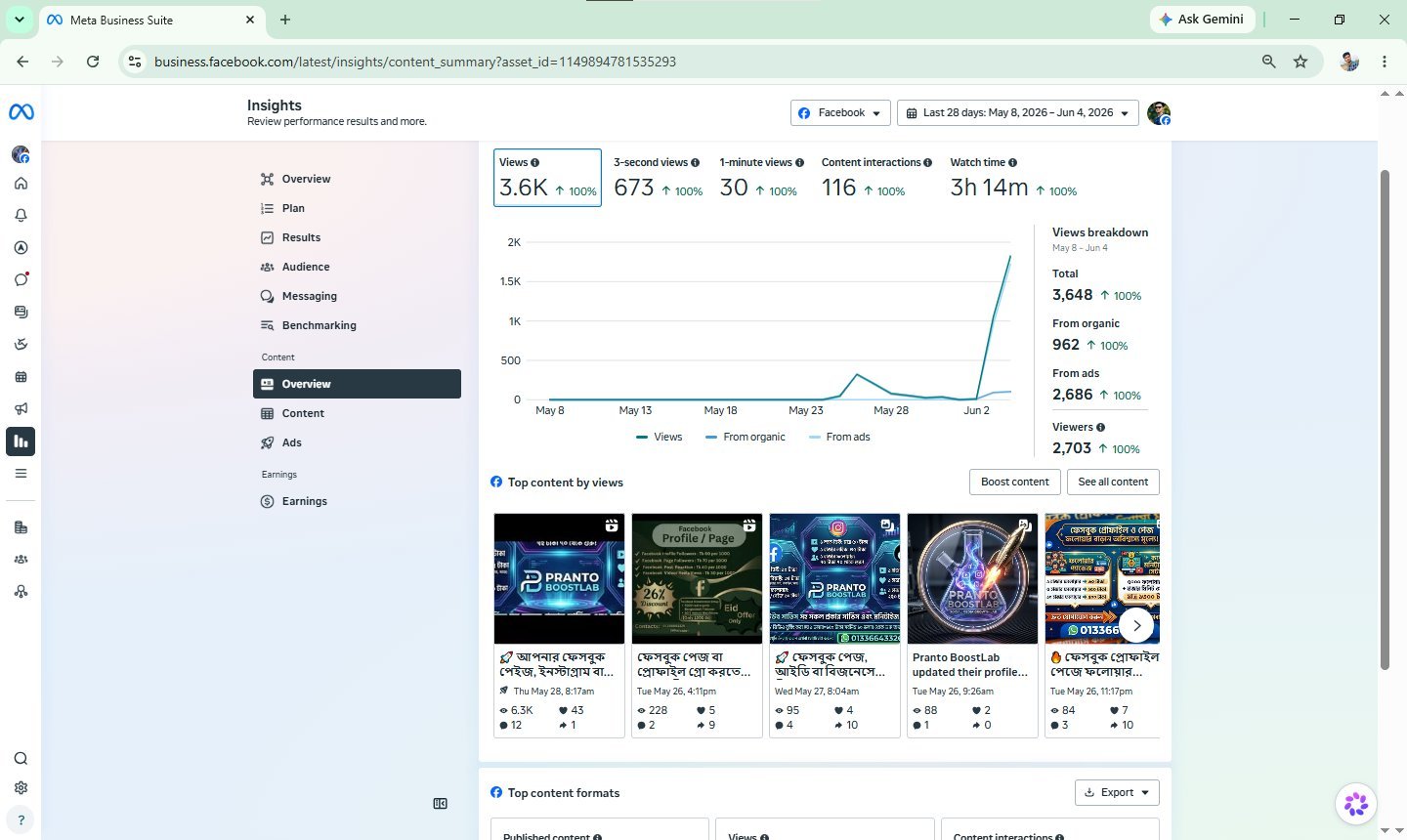Click the Search magnifier in left rail

21,759
